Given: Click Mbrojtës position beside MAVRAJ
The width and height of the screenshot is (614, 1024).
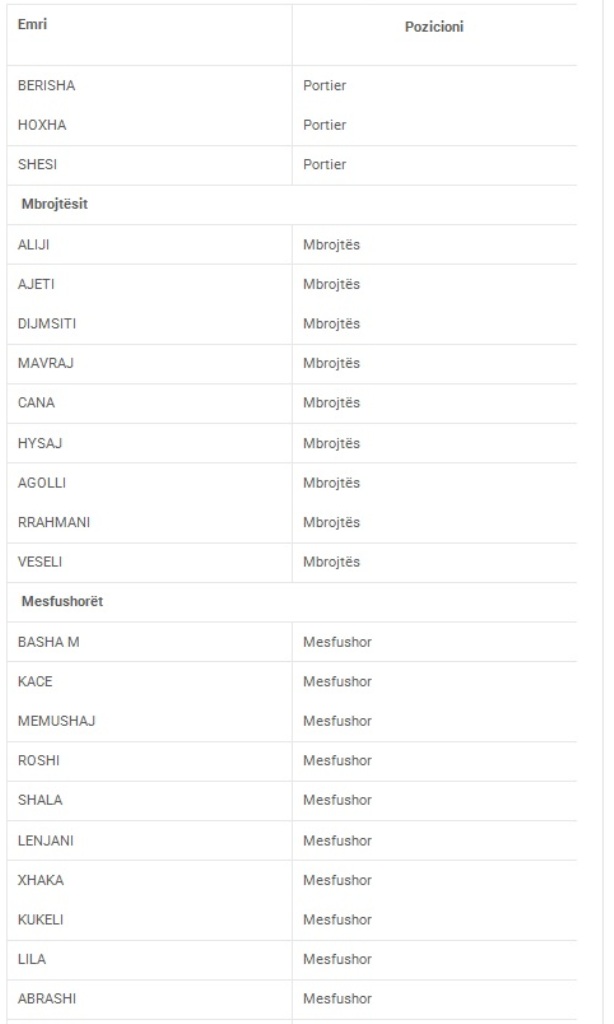Looking at the screenshot, I should [331, 363].
